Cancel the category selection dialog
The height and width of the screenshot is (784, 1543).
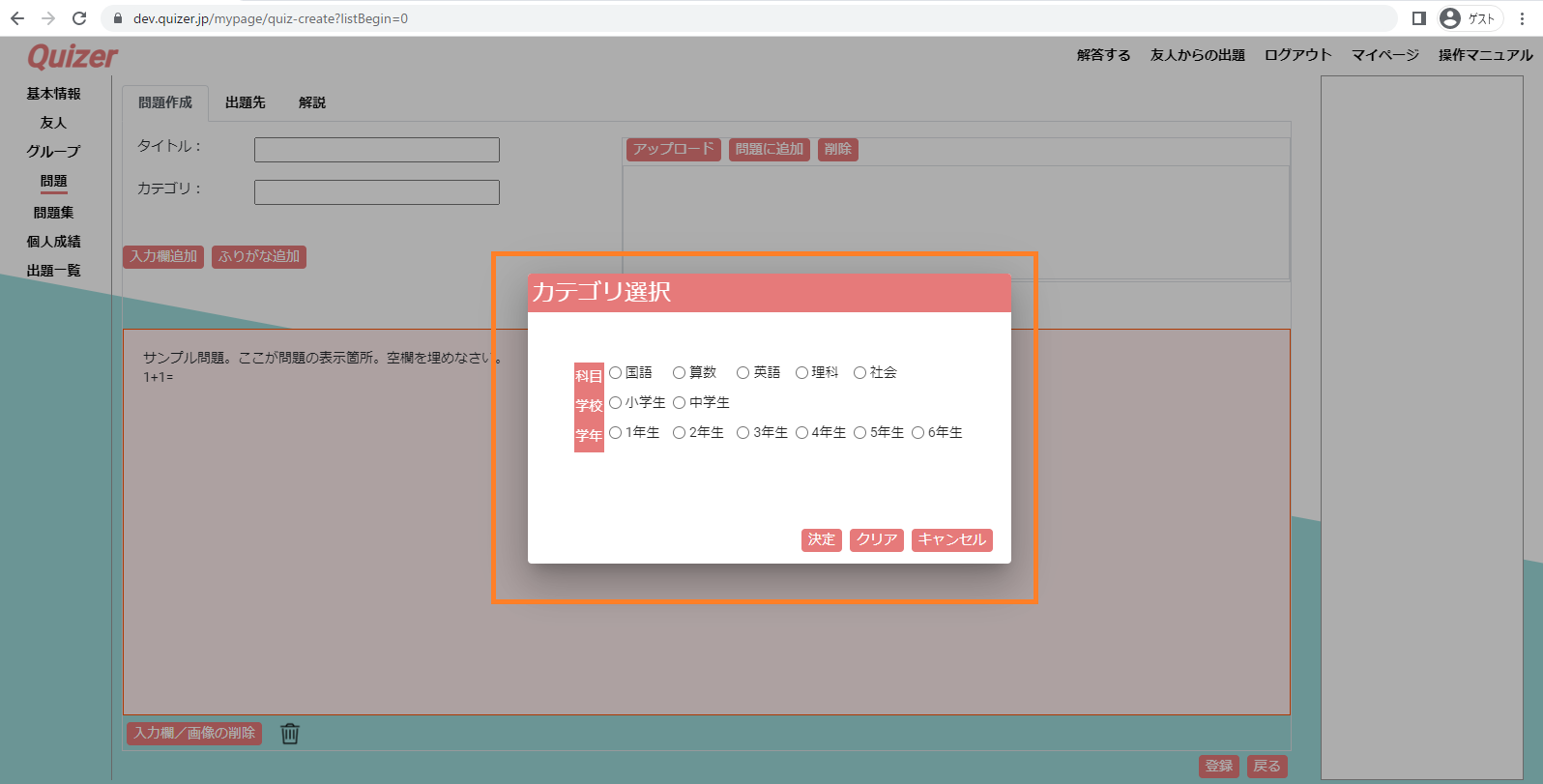click(951, 539)
